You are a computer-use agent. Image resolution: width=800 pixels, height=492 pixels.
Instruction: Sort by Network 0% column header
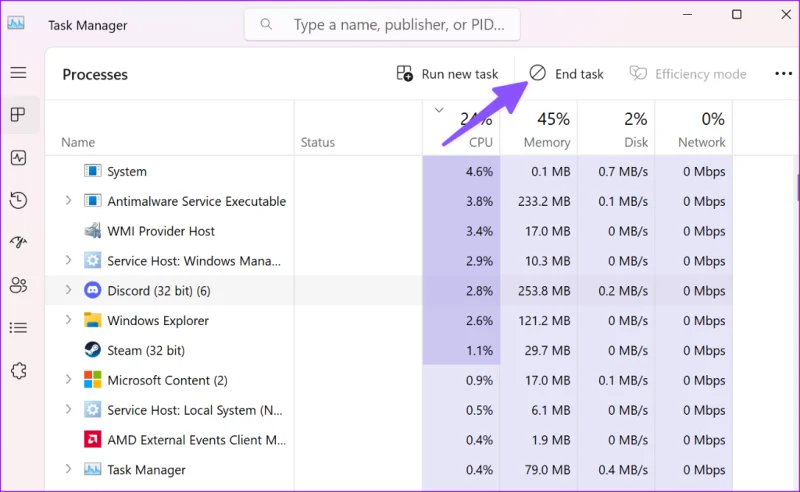click(694, 128)
